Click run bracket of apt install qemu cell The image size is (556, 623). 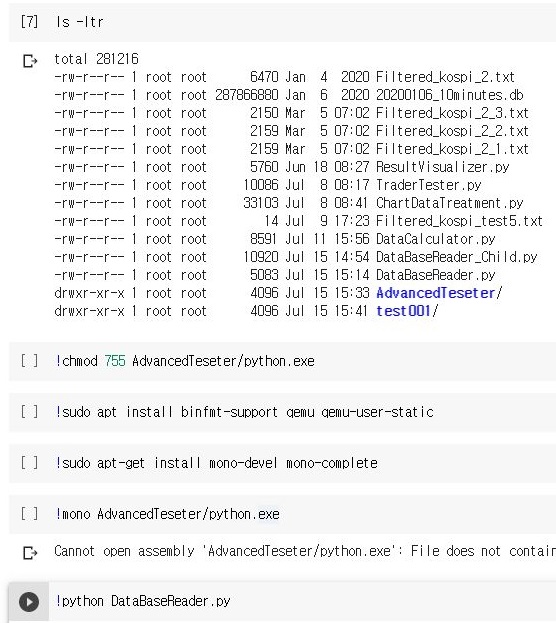pos(29,412)
